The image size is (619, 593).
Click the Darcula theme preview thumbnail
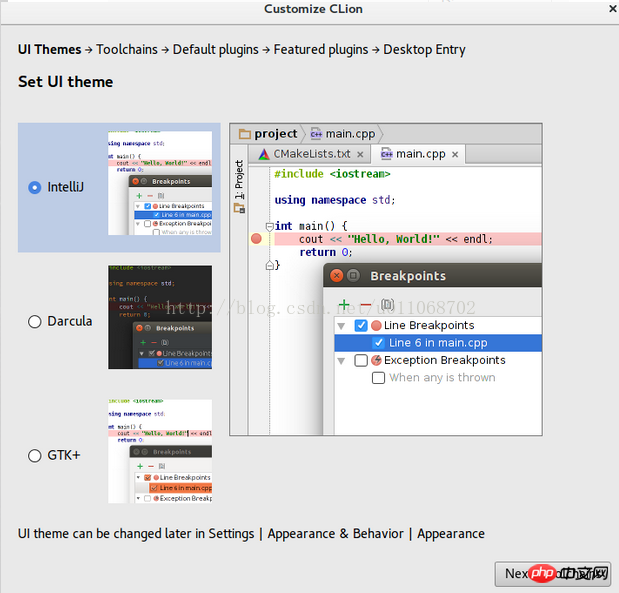point(160,317)
